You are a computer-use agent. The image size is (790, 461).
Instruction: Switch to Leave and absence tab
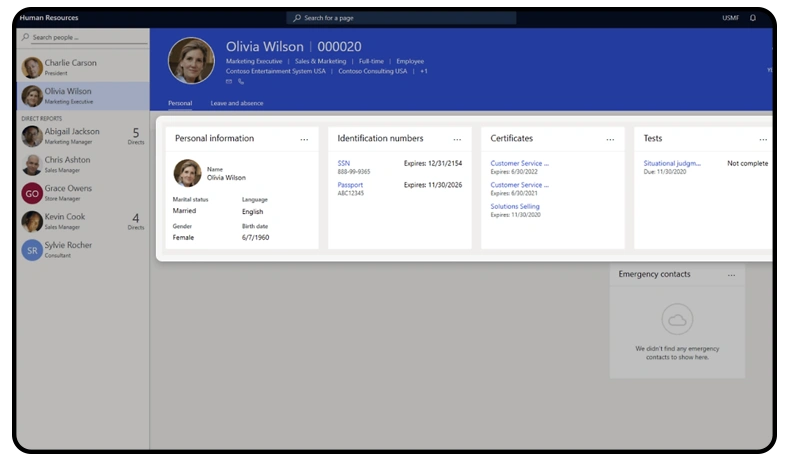(x=237, y=103)
